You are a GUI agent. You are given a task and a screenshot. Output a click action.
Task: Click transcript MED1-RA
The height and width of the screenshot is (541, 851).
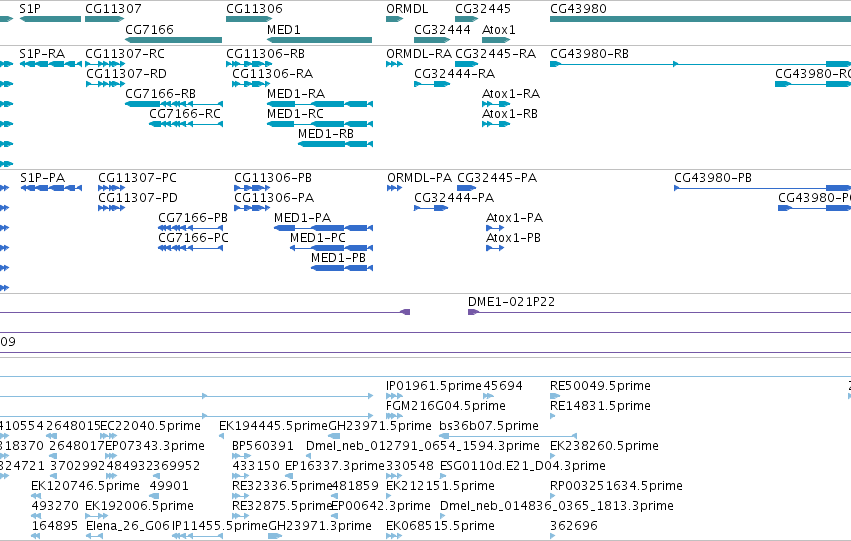[320, 104]
